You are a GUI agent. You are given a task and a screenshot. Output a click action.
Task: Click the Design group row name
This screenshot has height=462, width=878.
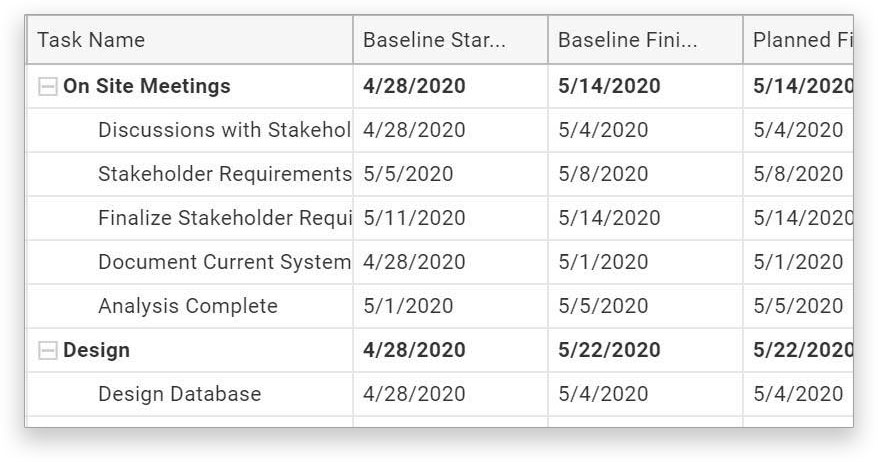coord(97,350)
